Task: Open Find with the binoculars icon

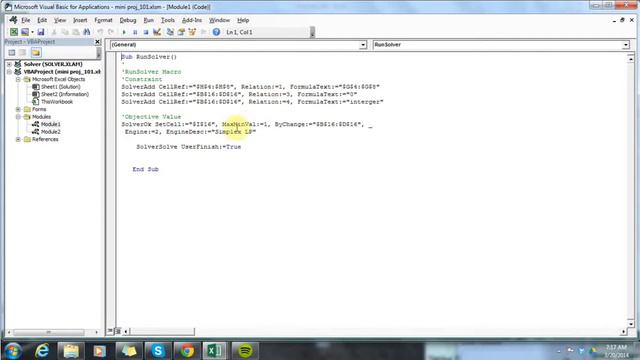Action: 87,32
